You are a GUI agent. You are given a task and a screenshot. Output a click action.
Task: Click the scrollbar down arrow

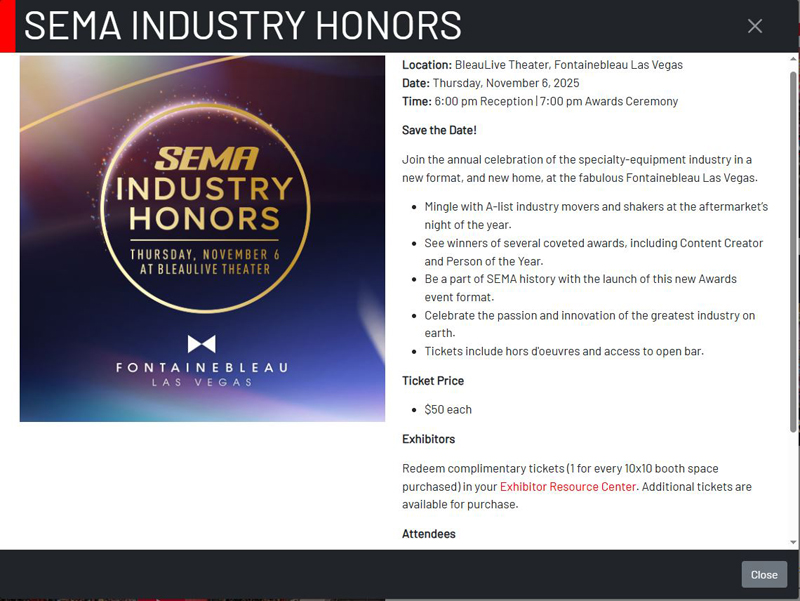click(794, 542)
